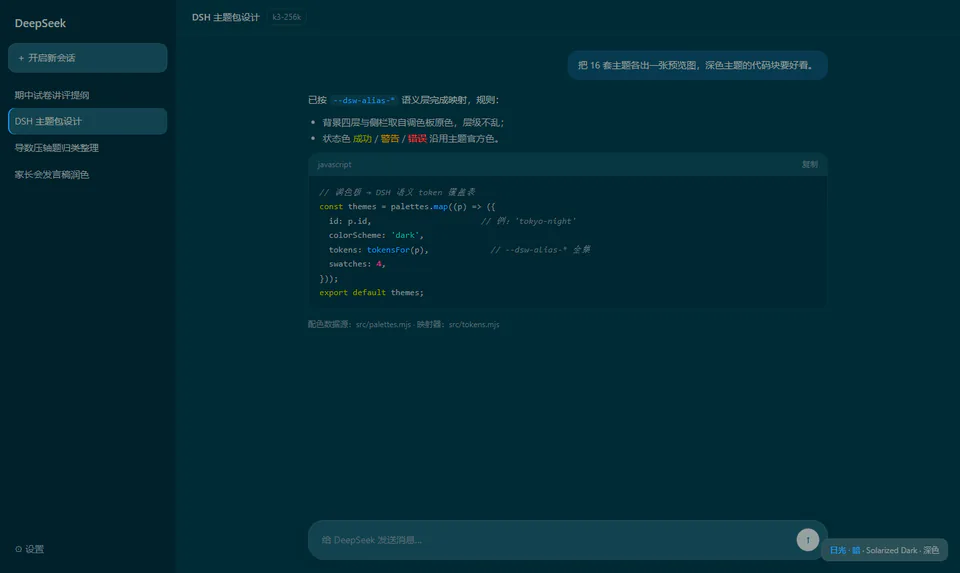Screen dimensions: 960x573
Task: Click the bullet about 背景四层与侧栏
Action: 413,122
